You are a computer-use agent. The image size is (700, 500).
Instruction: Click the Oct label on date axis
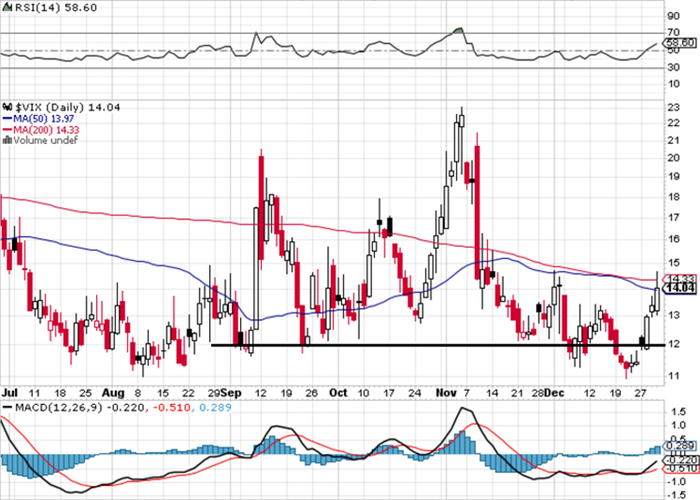pyautogui.click(x=338, y=393)
